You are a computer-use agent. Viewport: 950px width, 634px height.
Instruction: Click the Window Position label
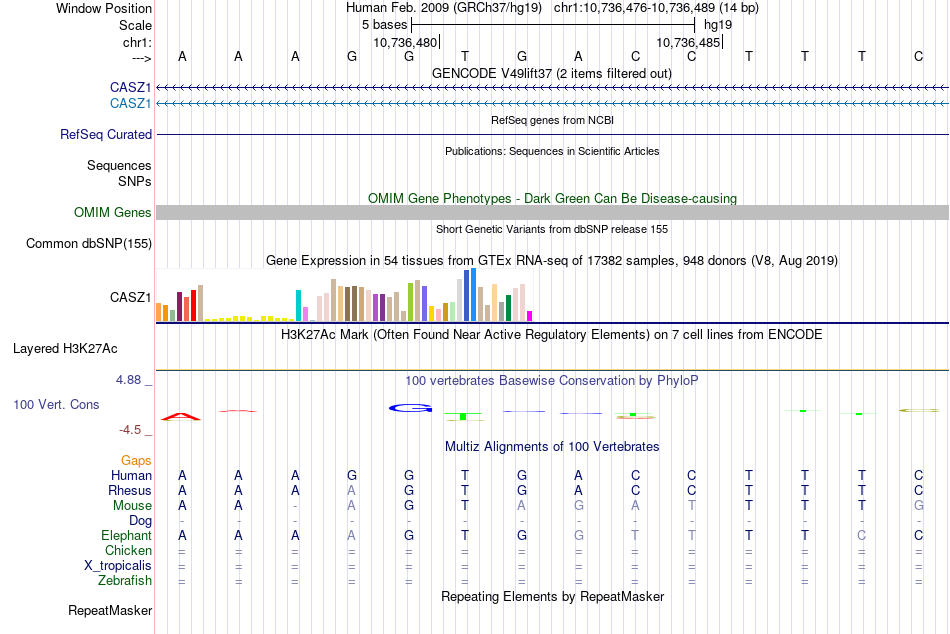104,8
